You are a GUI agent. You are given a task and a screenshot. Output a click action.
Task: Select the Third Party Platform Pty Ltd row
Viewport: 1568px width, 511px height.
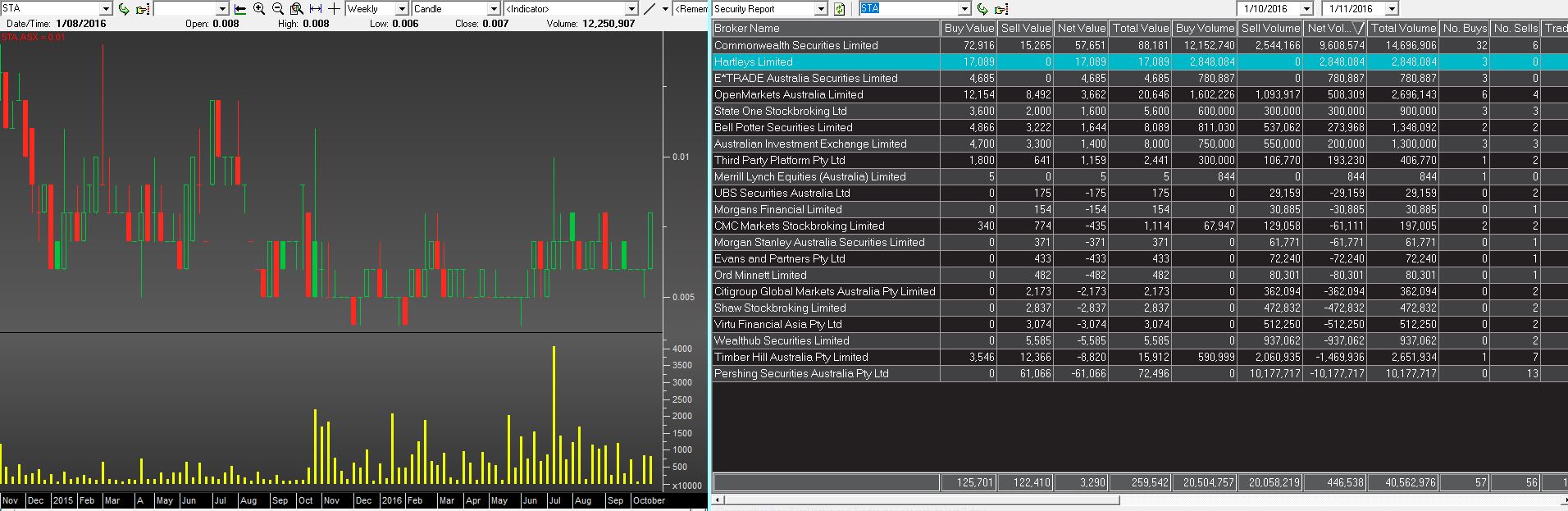(x=1140, y=161)
